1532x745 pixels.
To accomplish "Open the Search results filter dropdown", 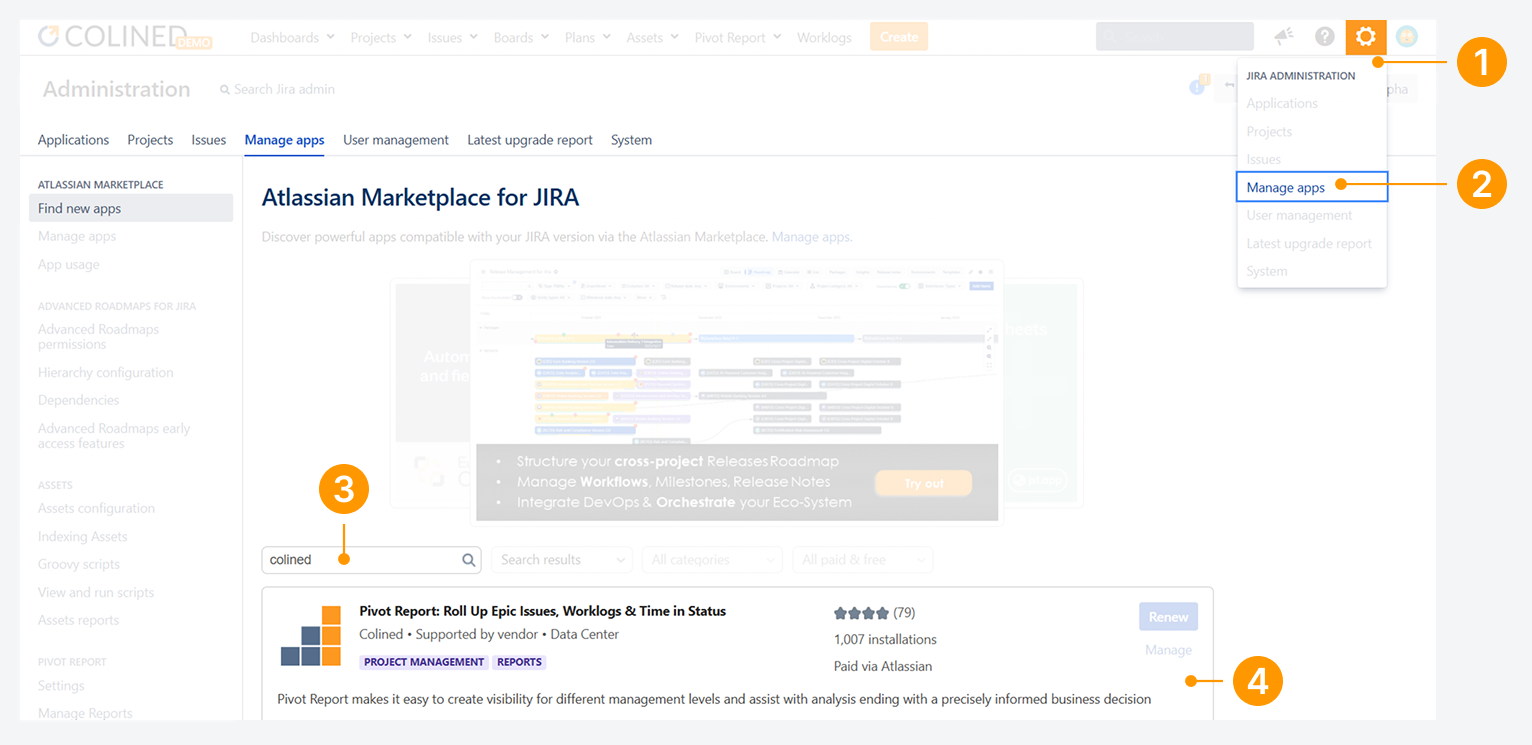I will (562, 560).
